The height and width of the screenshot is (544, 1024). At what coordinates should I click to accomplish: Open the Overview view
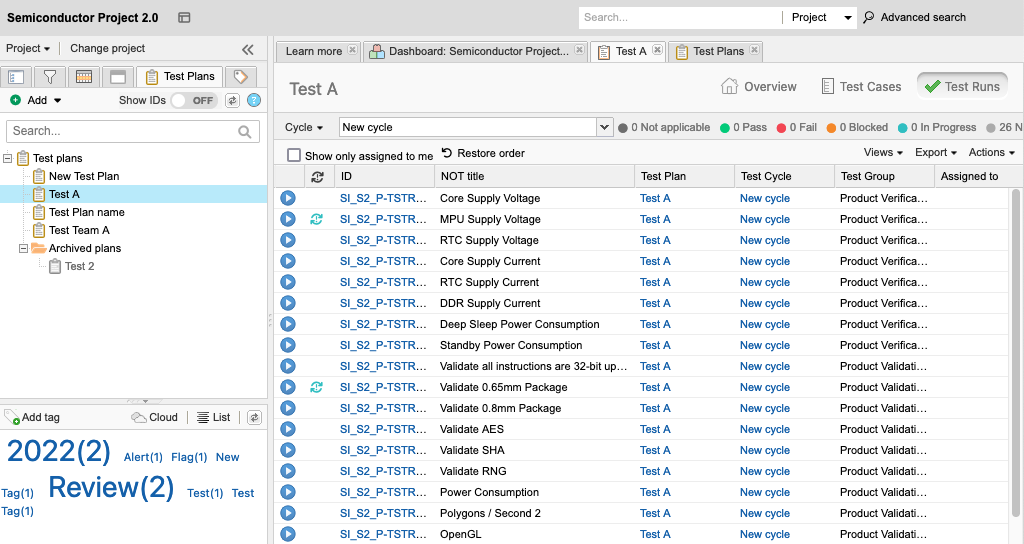pyautogui.click(x=758, y=87)
